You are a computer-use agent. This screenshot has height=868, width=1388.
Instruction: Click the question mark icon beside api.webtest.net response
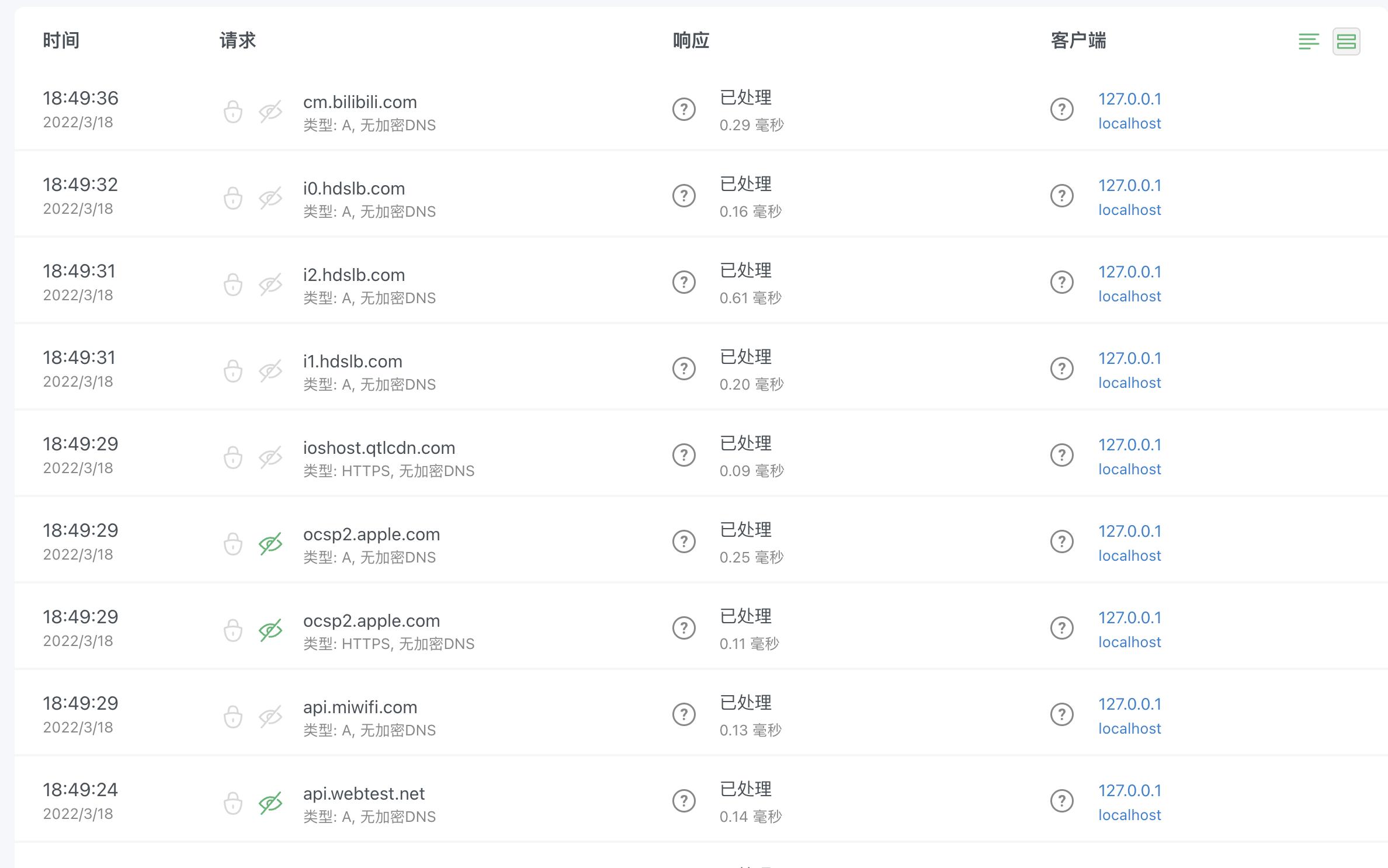pyautogui.click(x=683, y=801)
